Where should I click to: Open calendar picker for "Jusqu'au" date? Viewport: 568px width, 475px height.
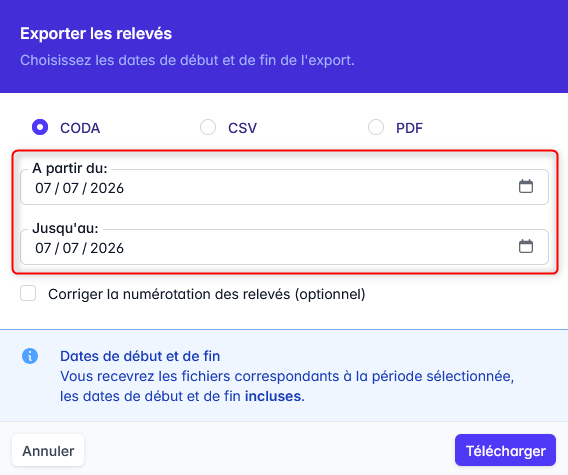pos(526,246)
